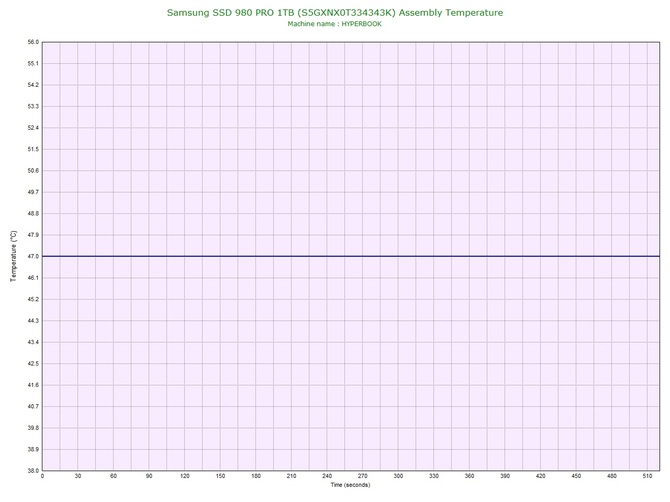Click the 48.8 temperature tick label

(33, 214)
